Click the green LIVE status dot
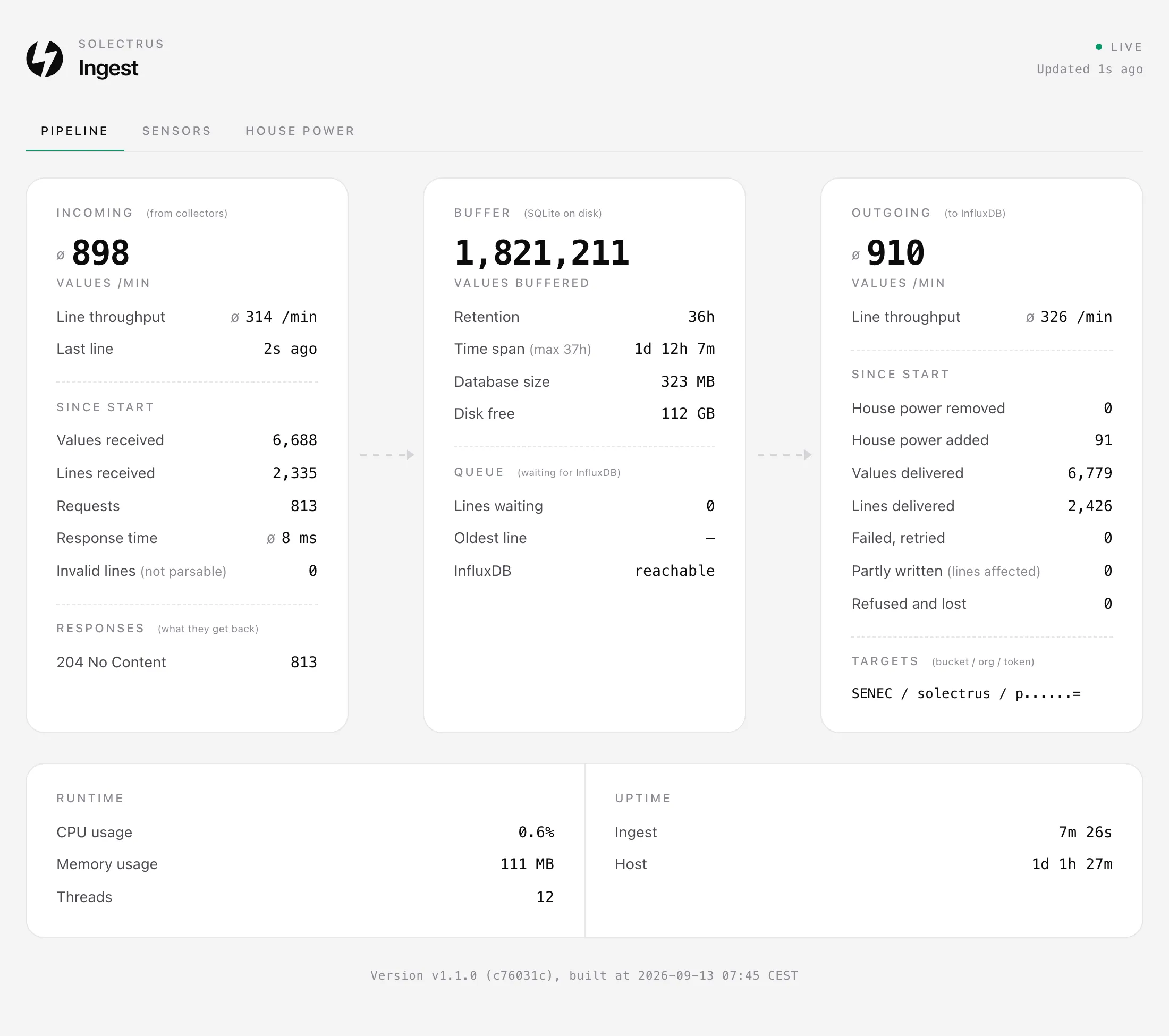Viewport: 1169px width, 1036px height. [1099, 47]
